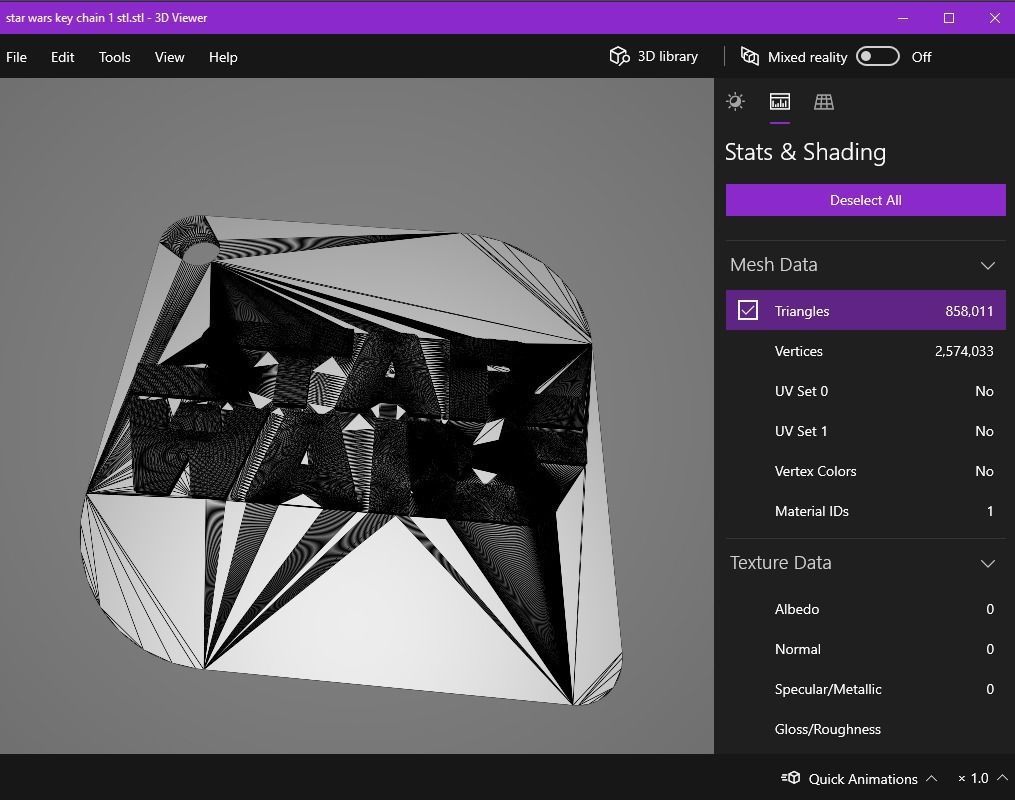Click the Mixed reality Off label
Viewport: 1015px width, 800px height.
(x=921, y=57)
